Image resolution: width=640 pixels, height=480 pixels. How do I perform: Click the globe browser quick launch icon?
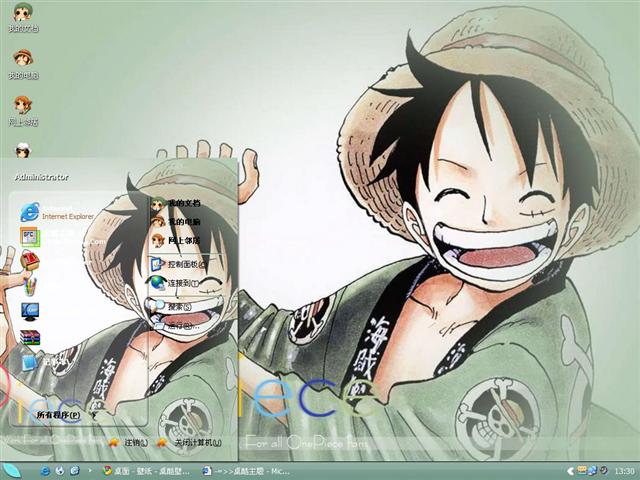pyautogui.click(x=60, y=471)
